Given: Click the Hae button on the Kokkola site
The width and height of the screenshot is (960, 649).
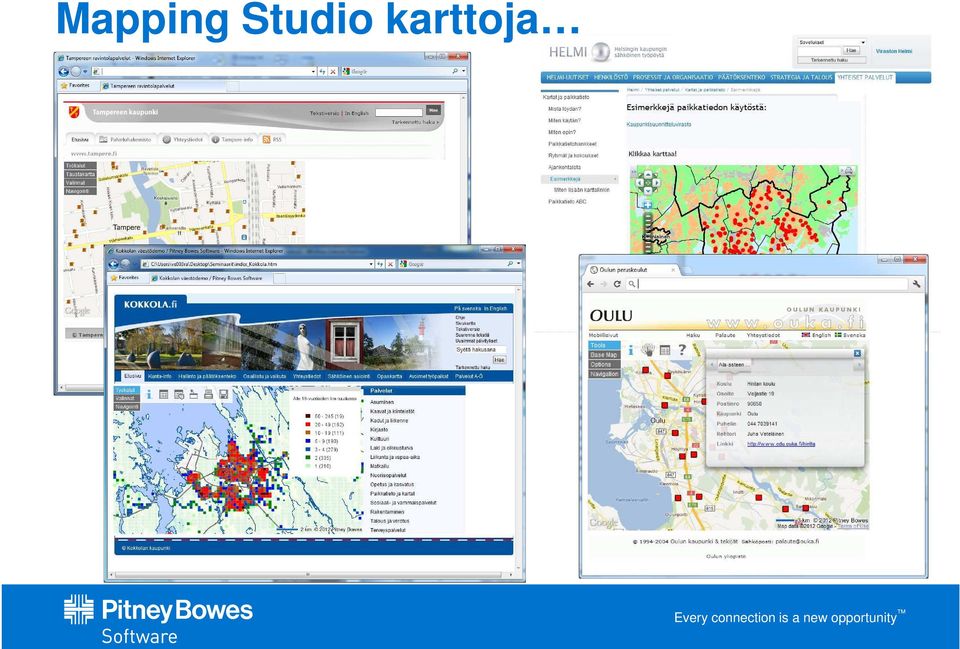Looking at the screenshot, I should click(x=499, y=360).
